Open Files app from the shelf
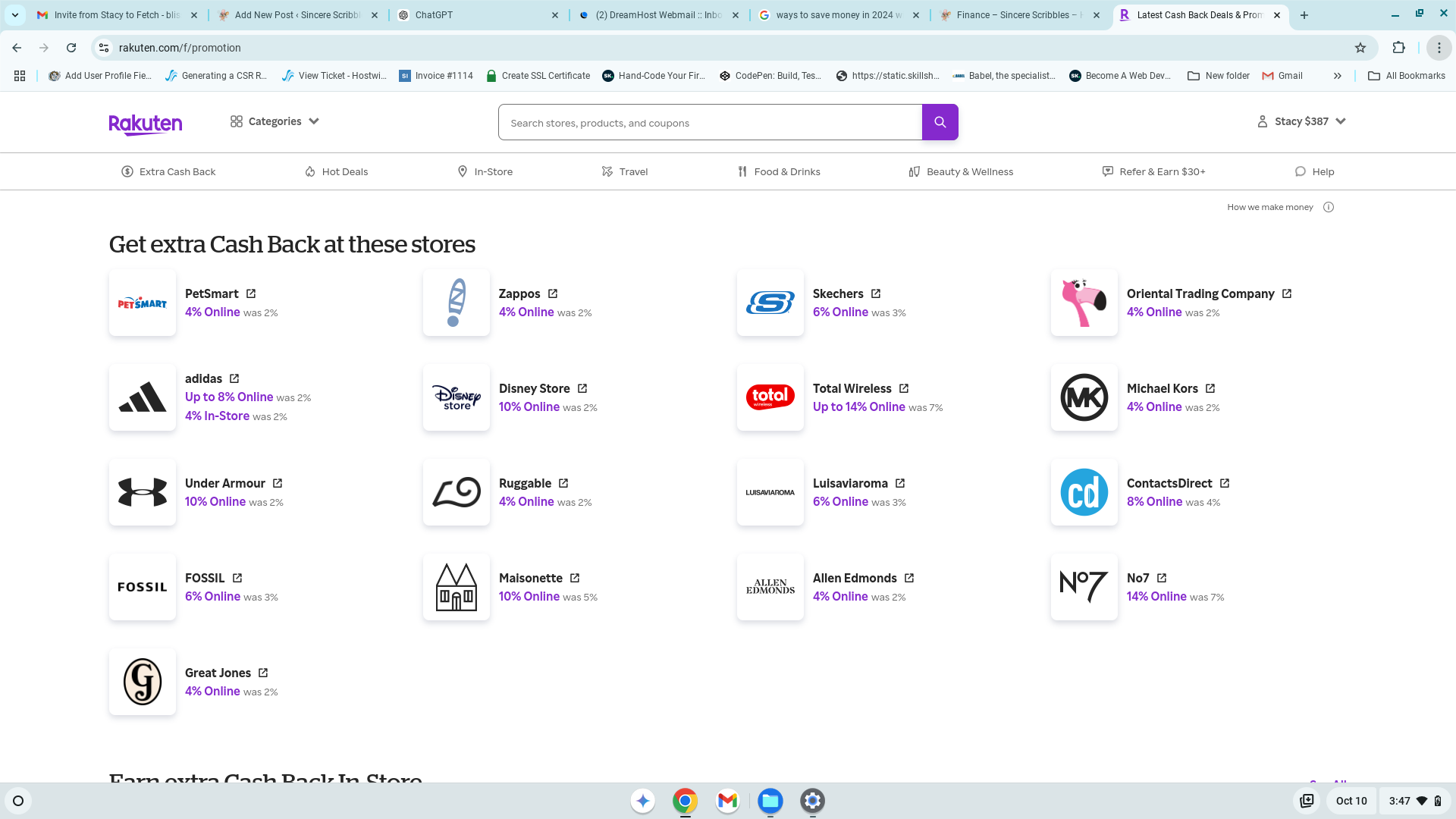 [770, 801]
